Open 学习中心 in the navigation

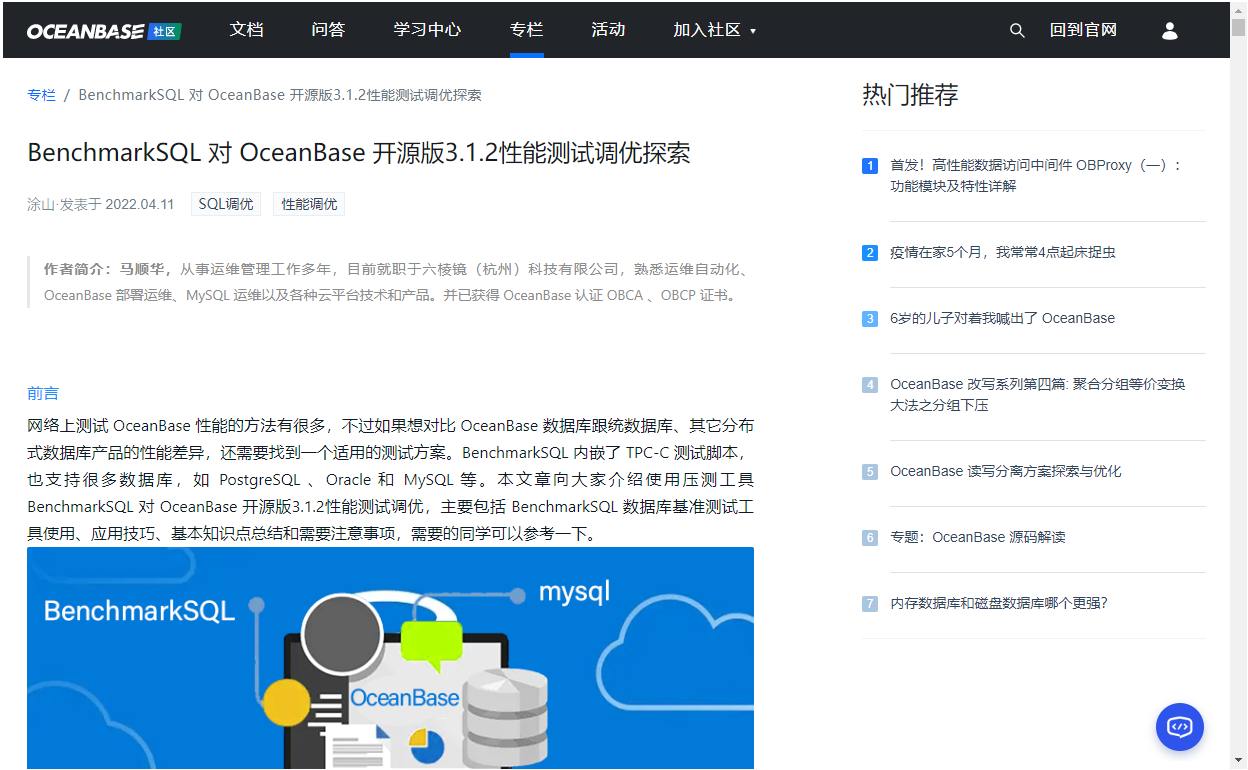pos(427,30)
